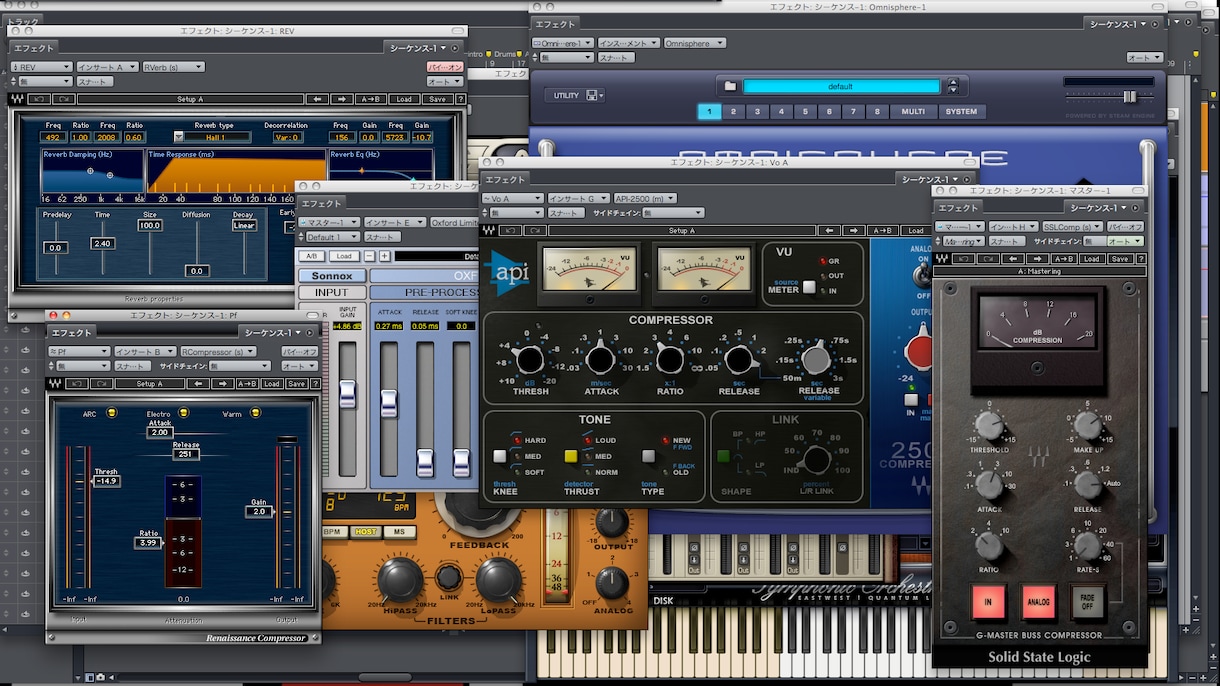This screenshot has width=1220, height=686.
Task: Click next preset arrow in Pf RCompressor
Action: click(221, 383)
